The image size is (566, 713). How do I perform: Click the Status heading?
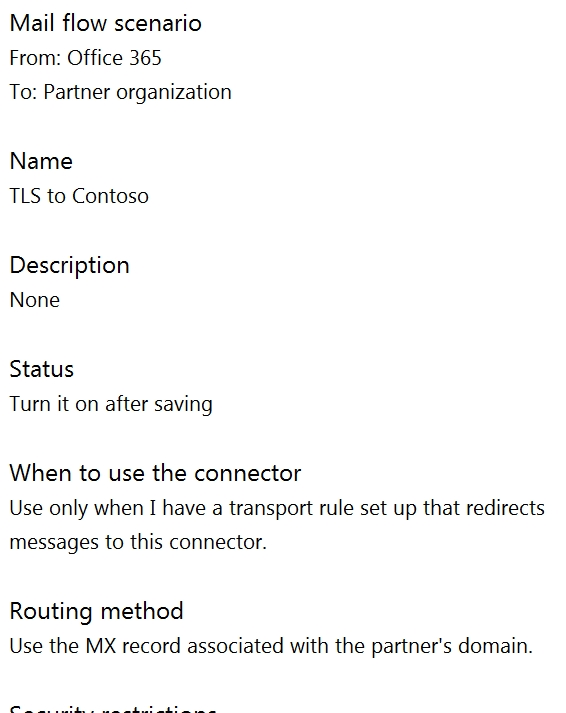click(41, 369)
